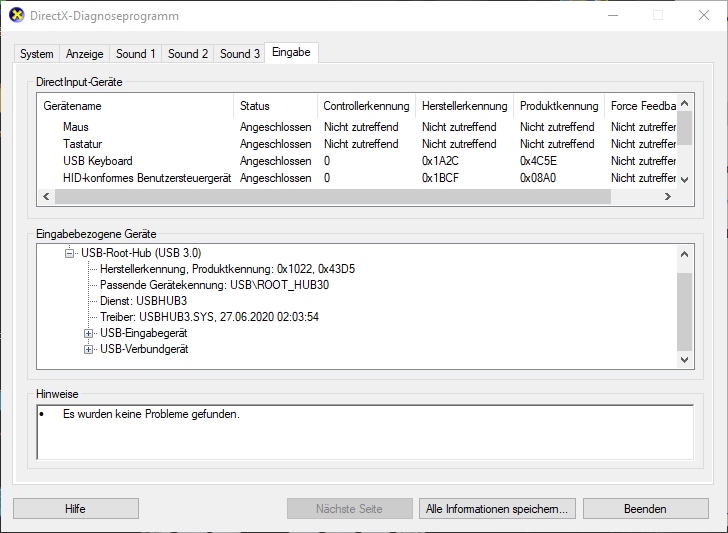Expand the USB-Eingabegerät node

(x=88, y=333)
